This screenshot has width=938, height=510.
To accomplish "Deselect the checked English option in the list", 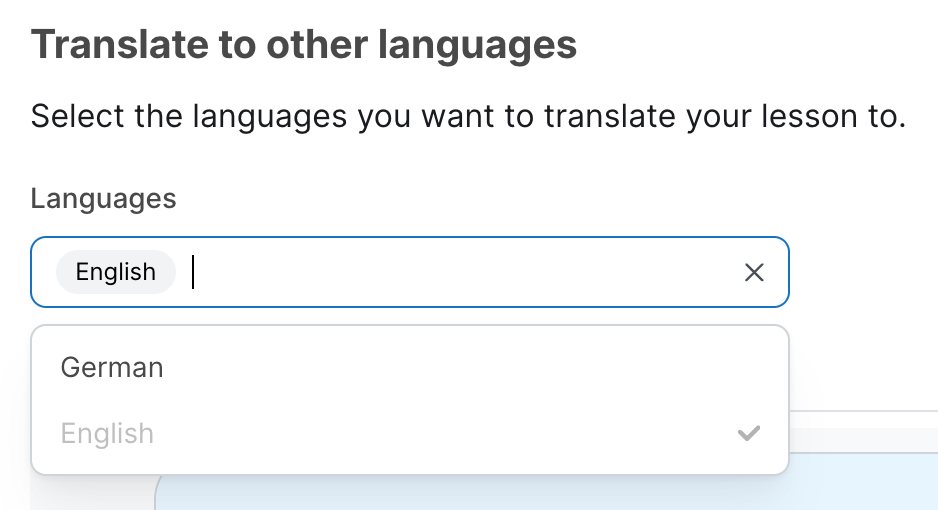I will [x=107, y=434].
